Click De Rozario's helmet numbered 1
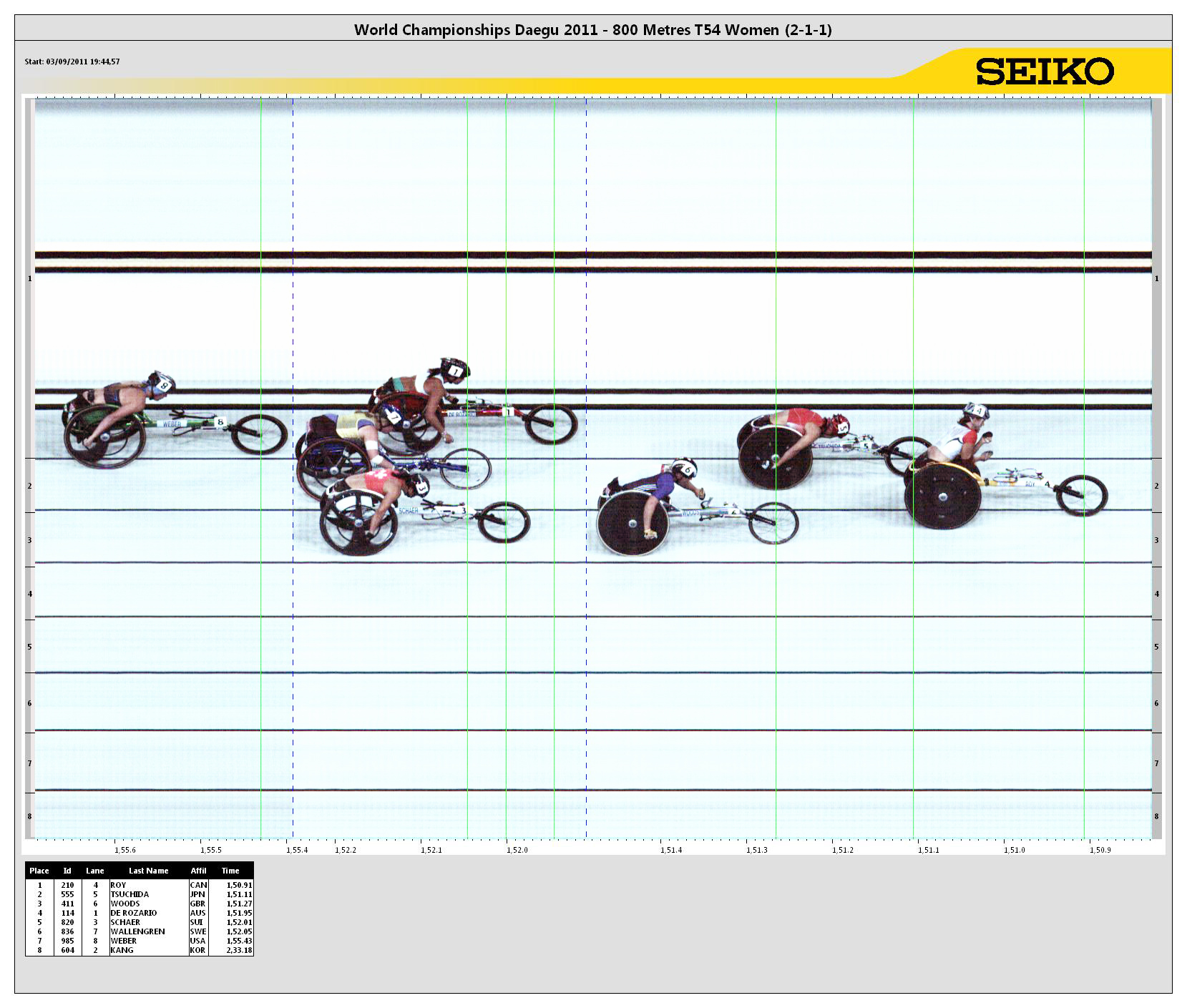Screen dimensions: 1187x1008 [x=454, y=370]
